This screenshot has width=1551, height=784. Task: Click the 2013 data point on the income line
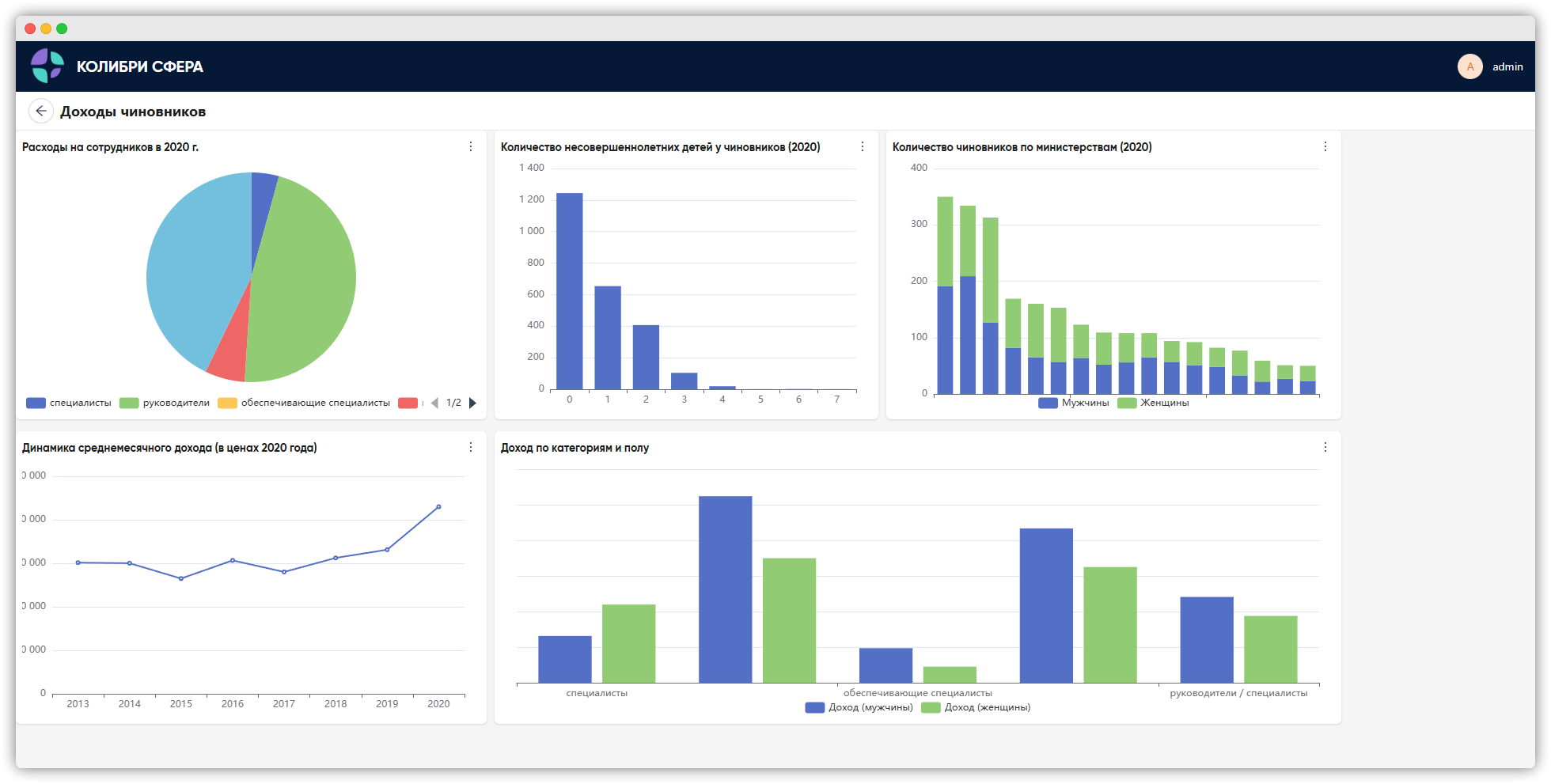click(78, 562)
